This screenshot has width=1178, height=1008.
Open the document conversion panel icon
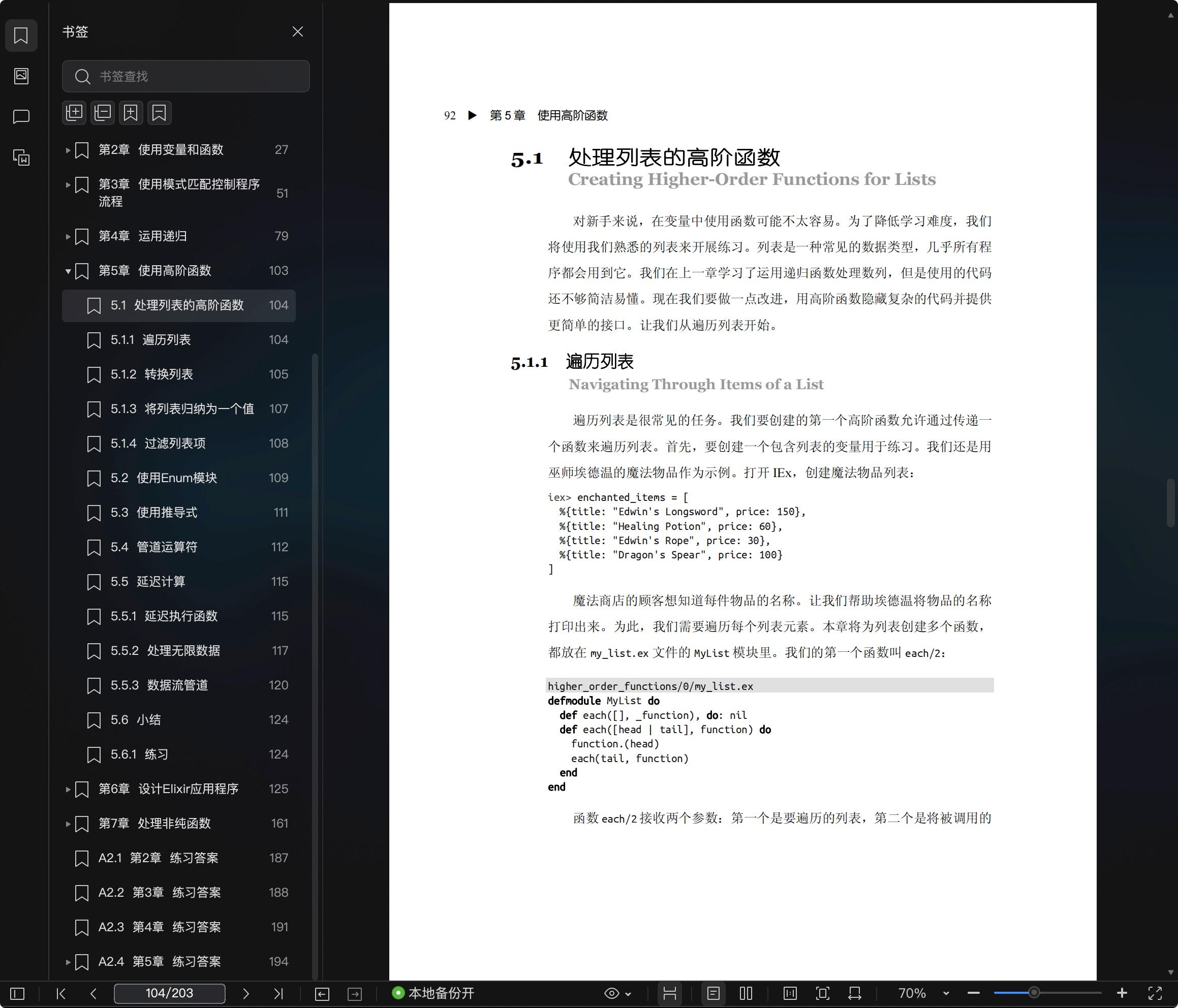pyautogui.click(x=21, y=157)
